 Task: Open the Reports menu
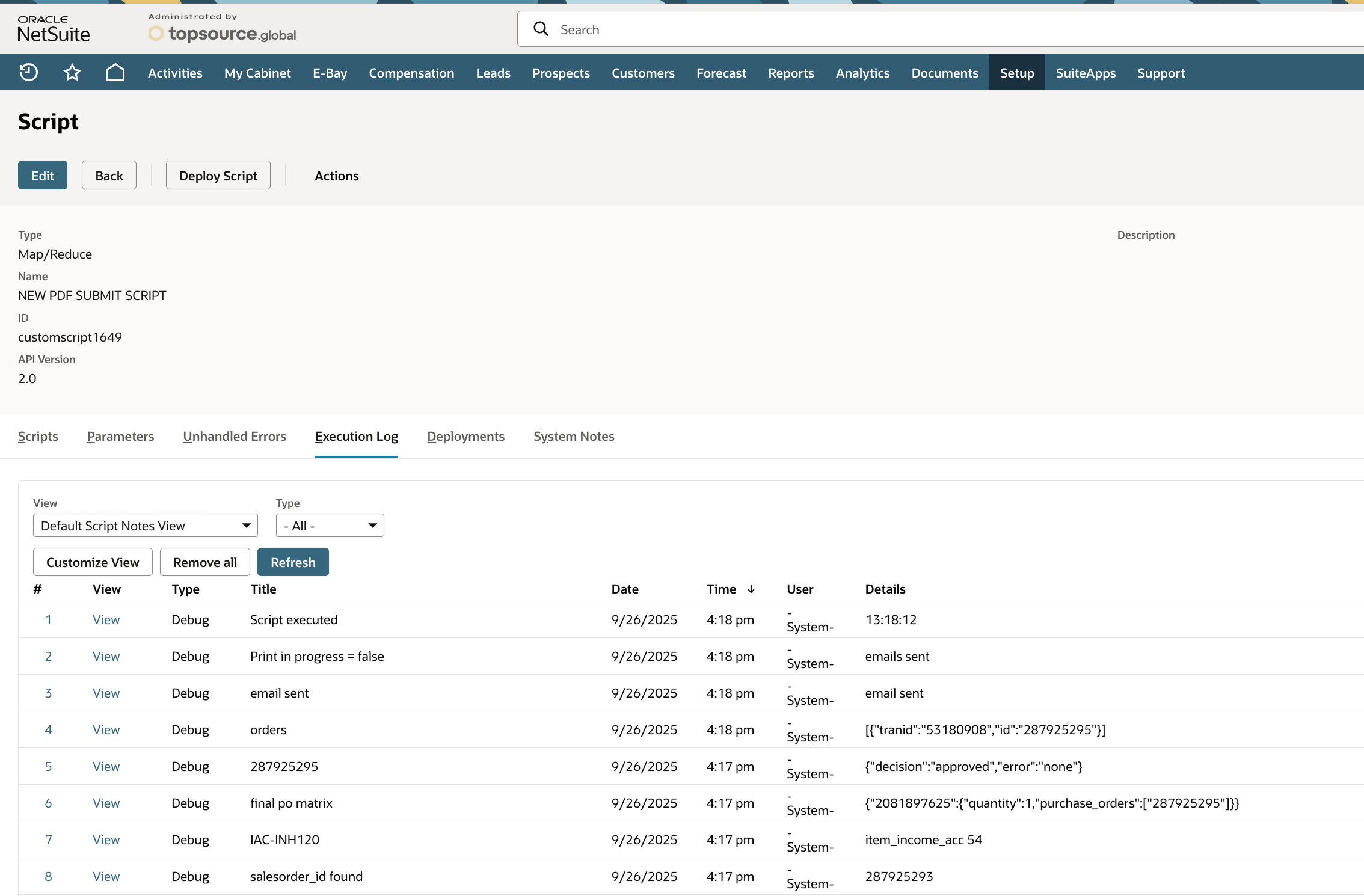(791, 73)
